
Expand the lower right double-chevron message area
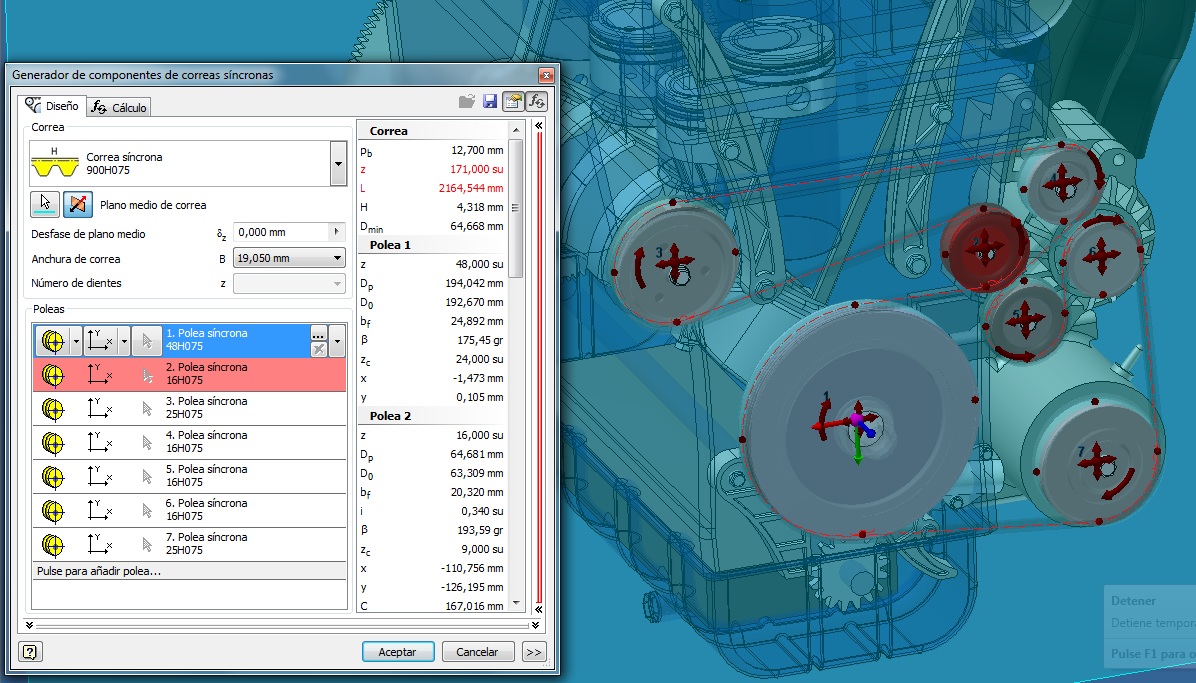[x=535, y=625]
